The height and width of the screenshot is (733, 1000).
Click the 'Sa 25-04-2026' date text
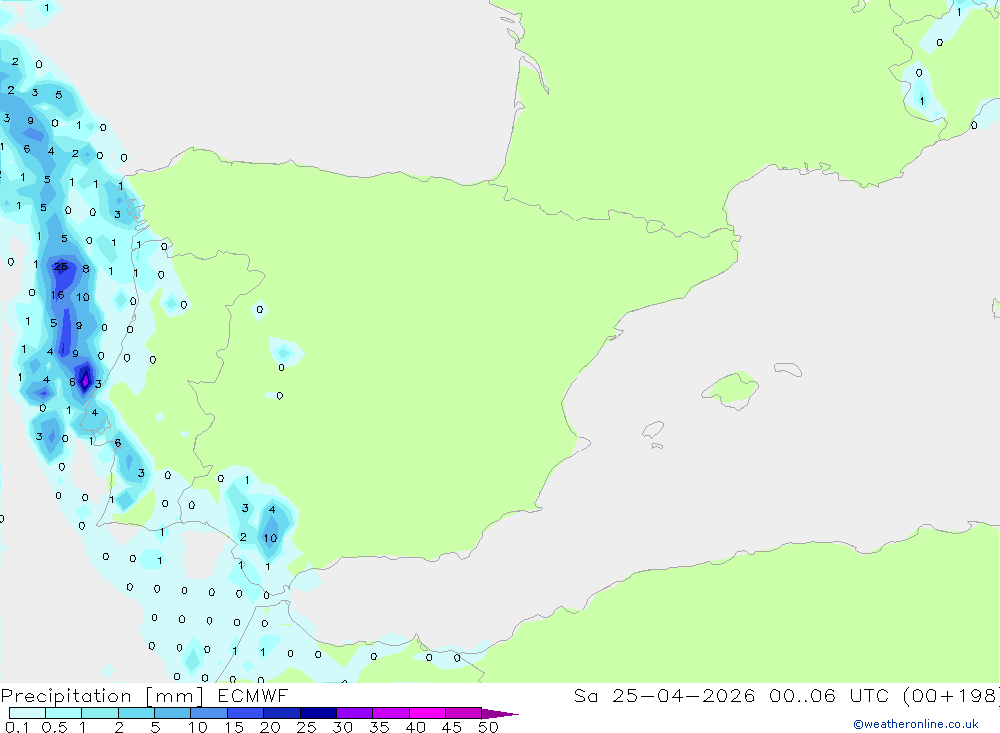[664, 695]
